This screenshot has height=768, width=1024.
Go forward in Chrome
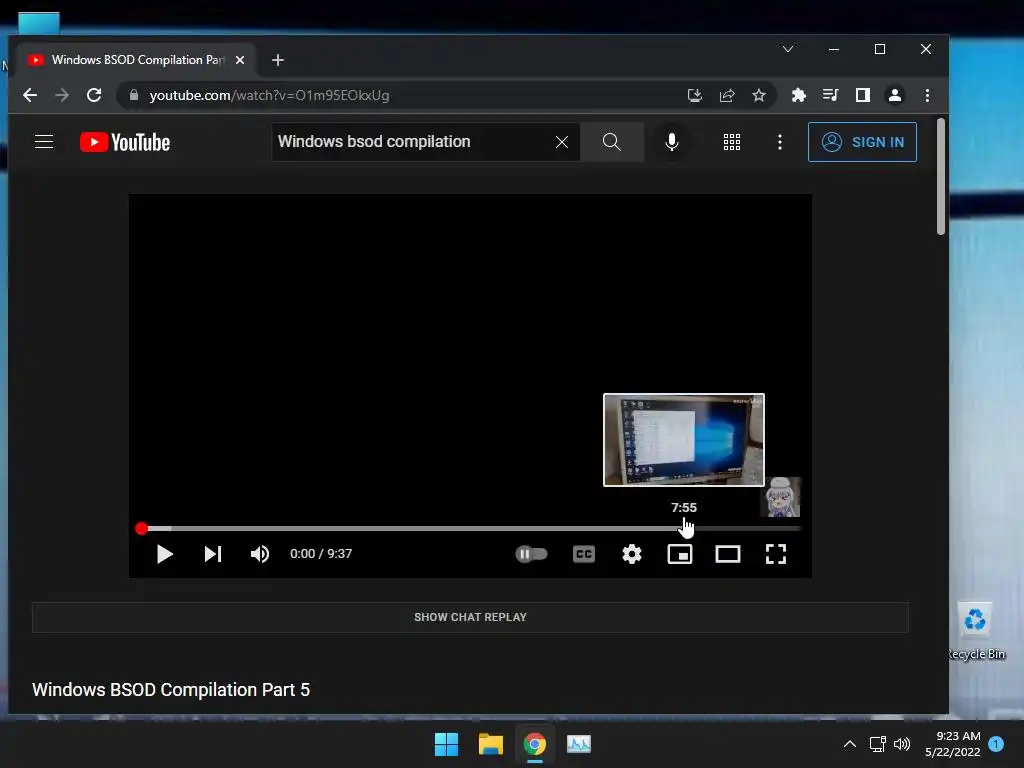point(62,95)
